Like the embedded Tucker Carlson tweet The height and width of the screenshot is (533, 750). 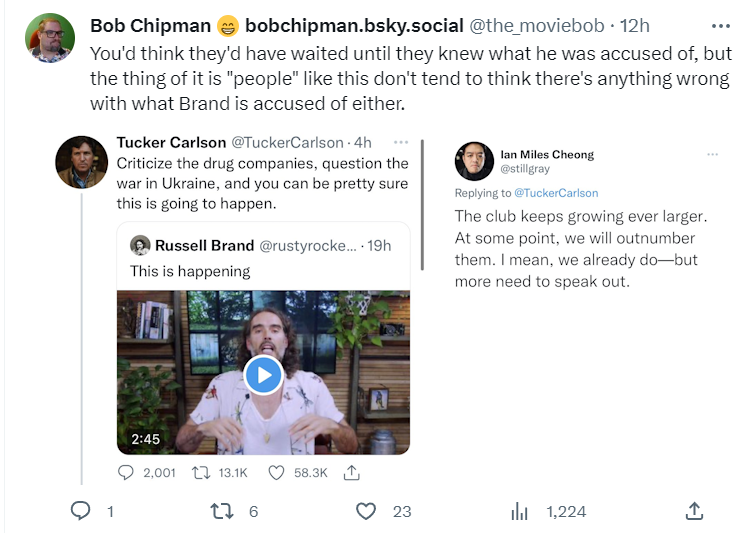pos(278,472)
